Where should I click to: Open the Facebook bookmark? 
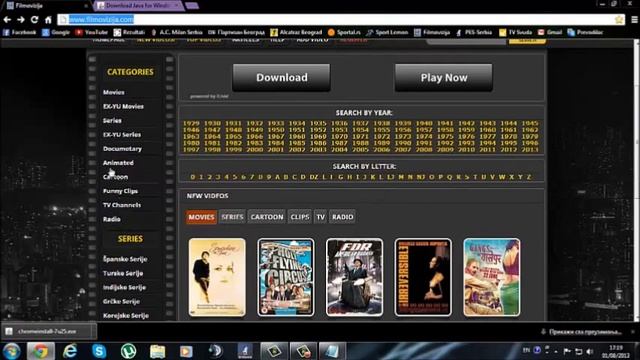coord(19,32)
